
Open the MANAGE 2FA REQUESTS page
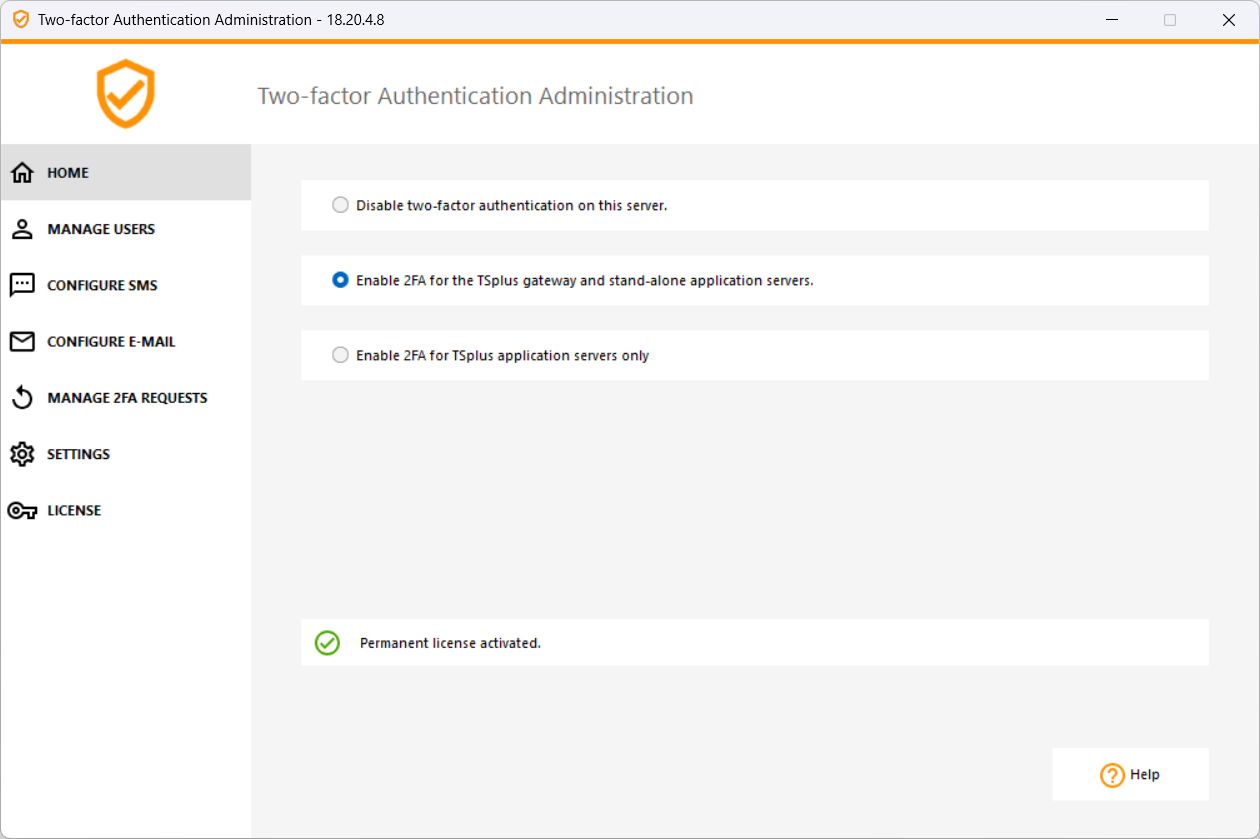[x=126, y=398]
